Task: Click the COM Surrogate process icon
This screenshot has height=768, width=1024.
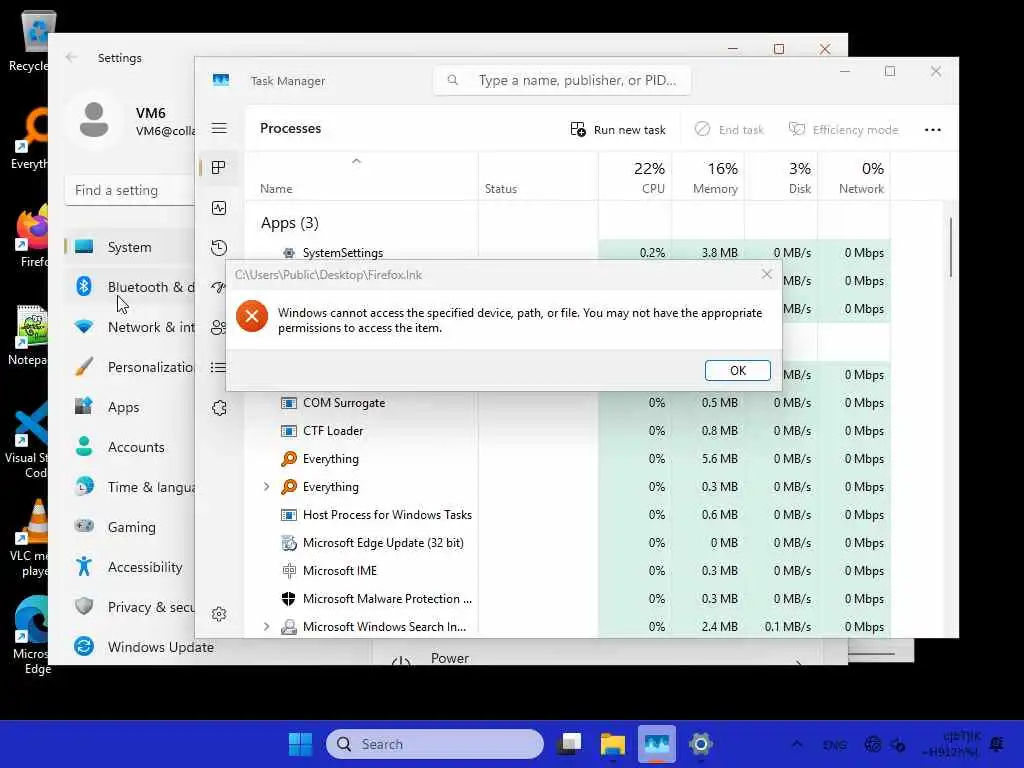Action: [x=288, y=403]
